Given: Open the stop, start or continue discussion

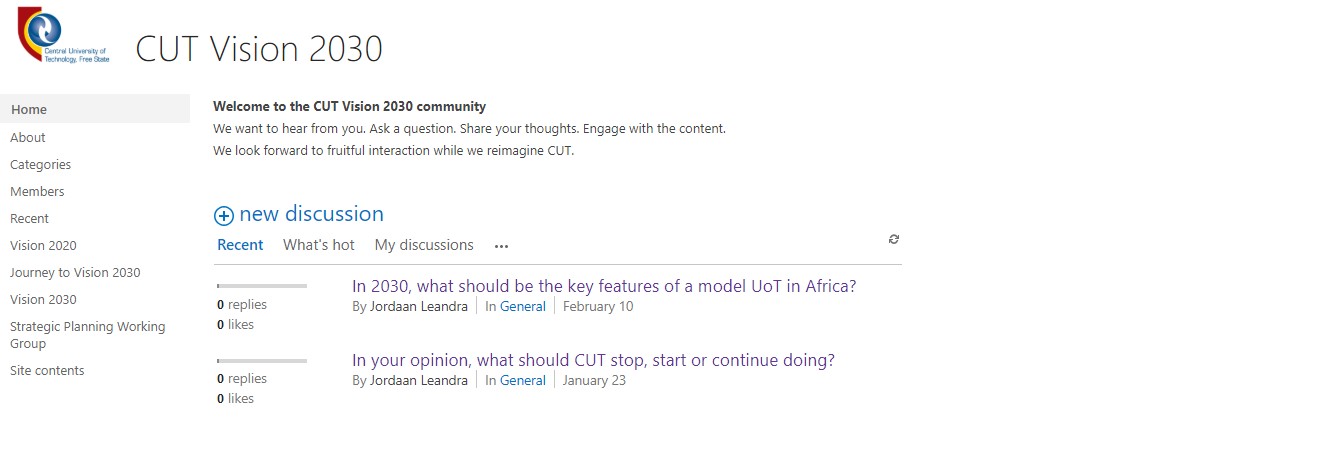Looking at the screenshot, I should tap(593, 360).
